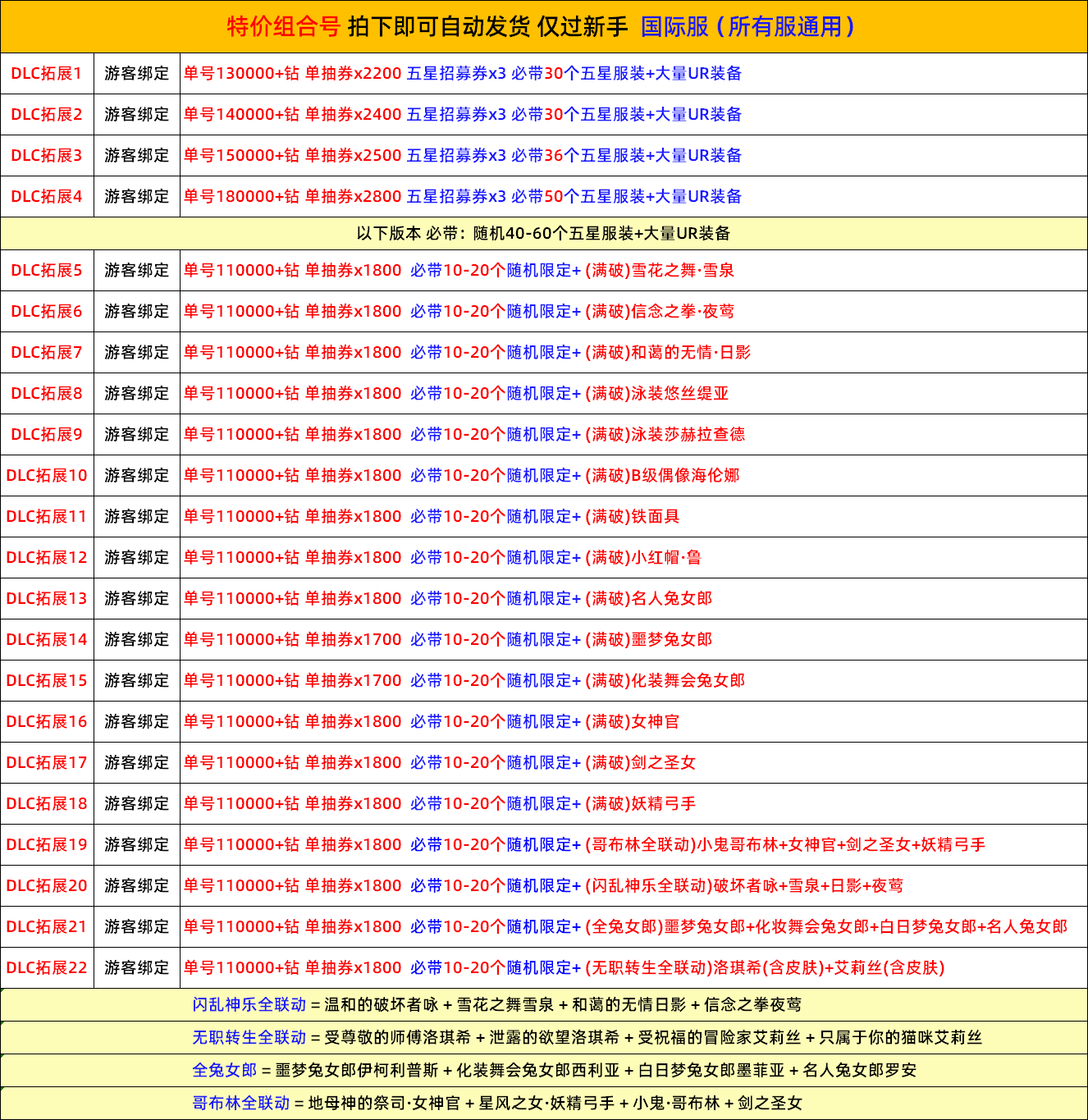Click the yellow 以下版本 必带 notice row
Screen dimensions: 1088x1120
point(543,234)
